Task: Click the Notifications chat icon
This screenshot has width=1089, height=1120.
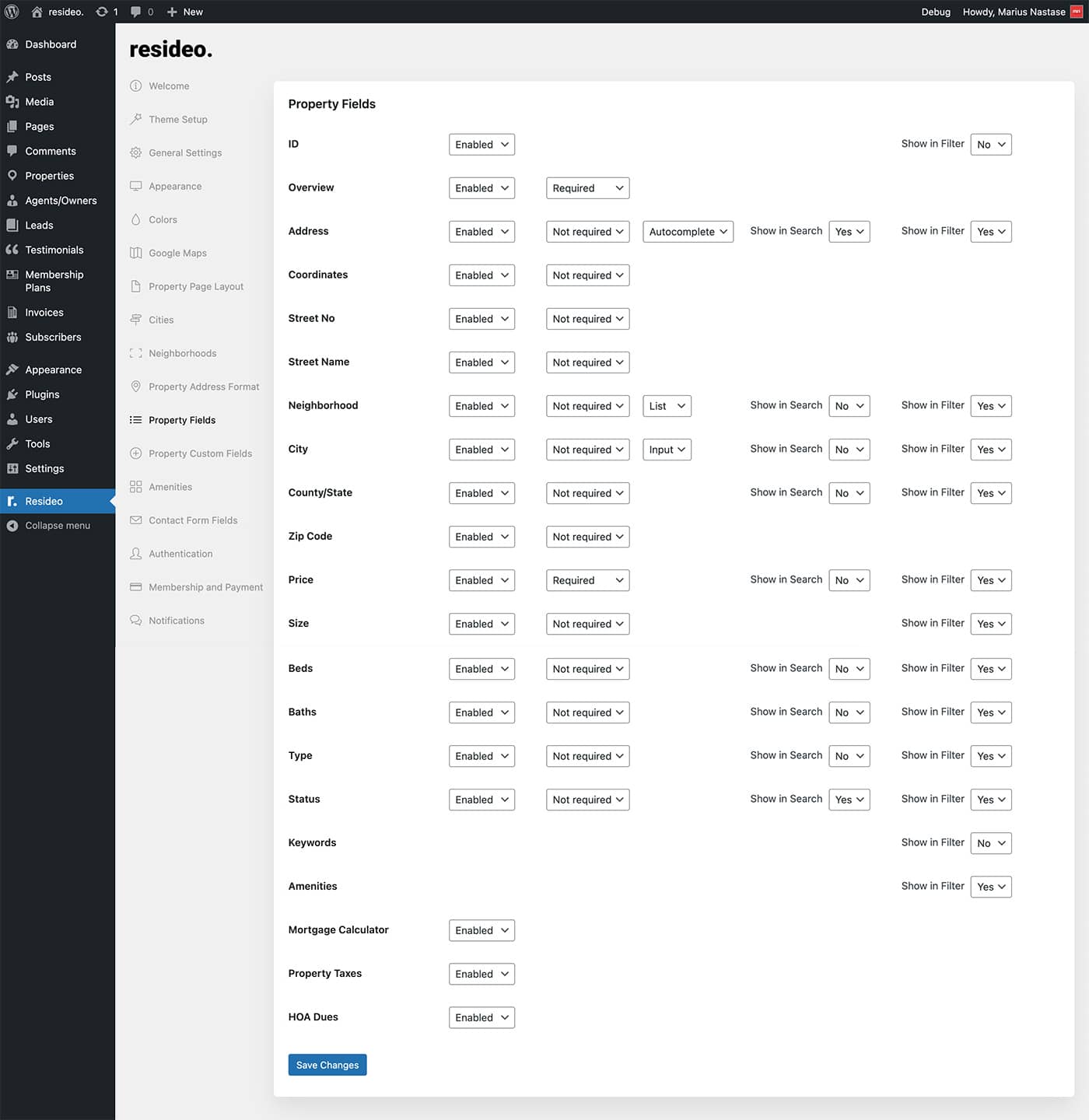Action: coord(136,621)
